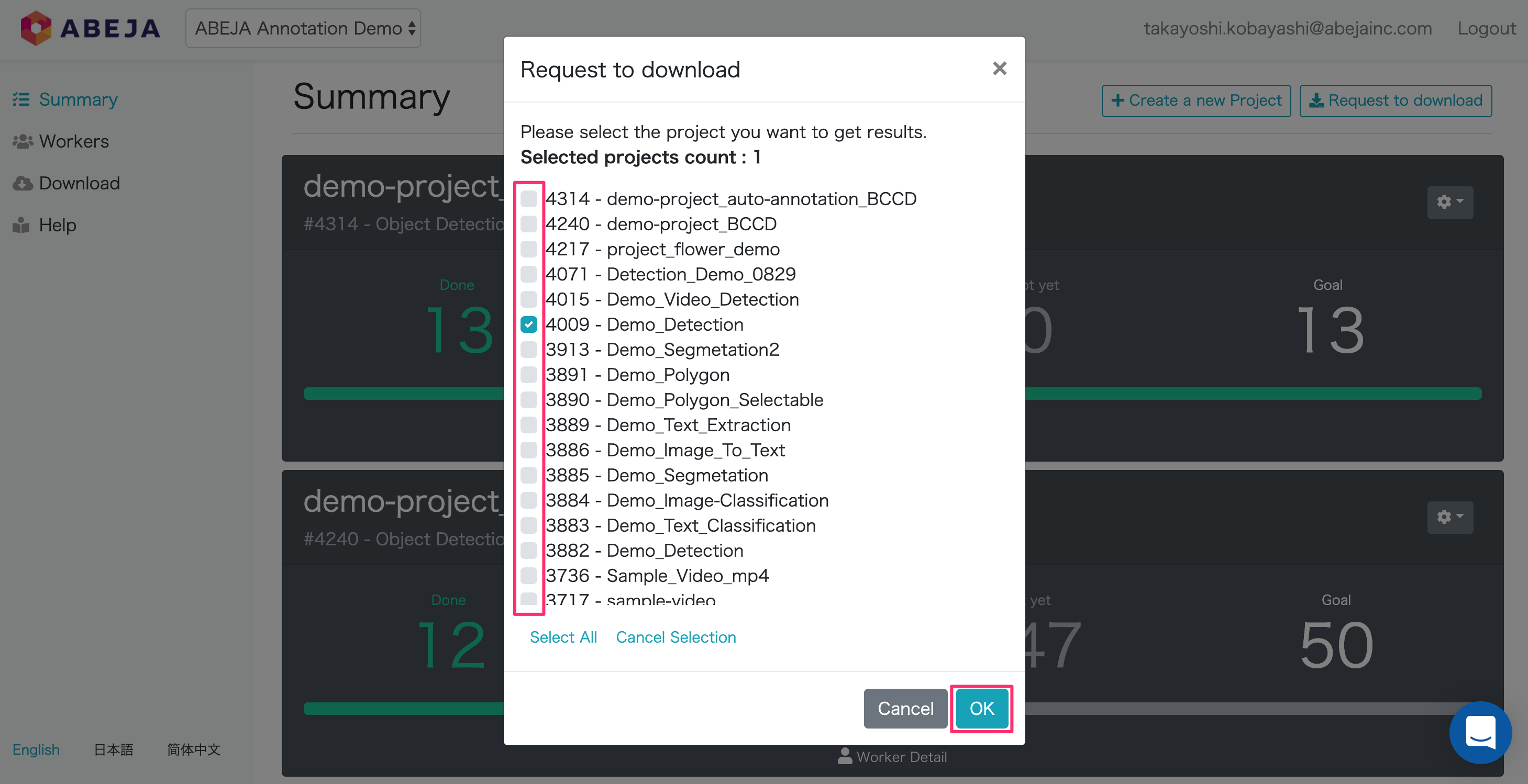Open Download menu item in sidebar
This screenshot has height=784, width=1528.
(x=79, y=183)
